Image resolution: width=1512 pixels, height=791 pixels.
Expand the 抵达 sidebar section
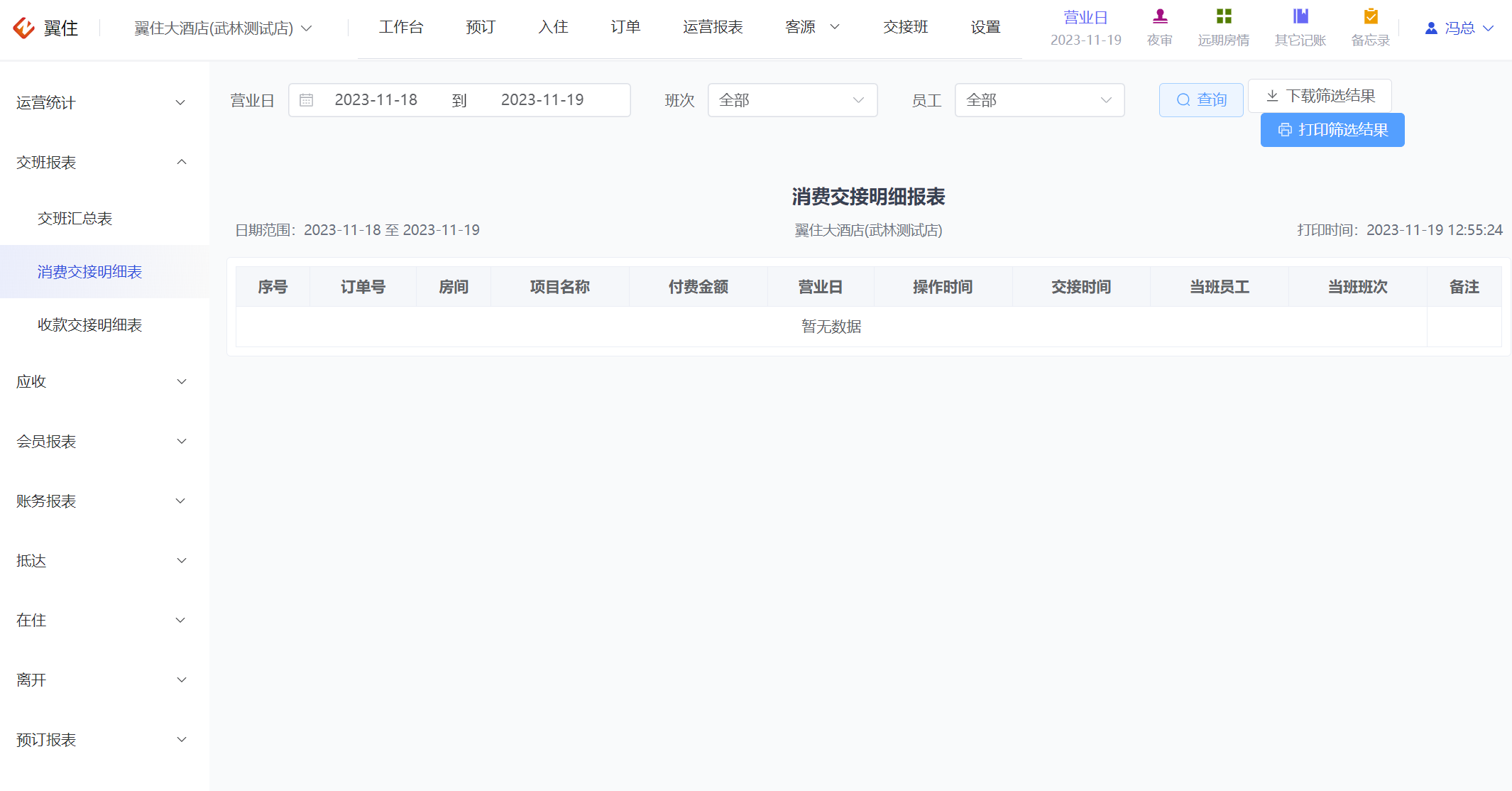tap(104, 561)
